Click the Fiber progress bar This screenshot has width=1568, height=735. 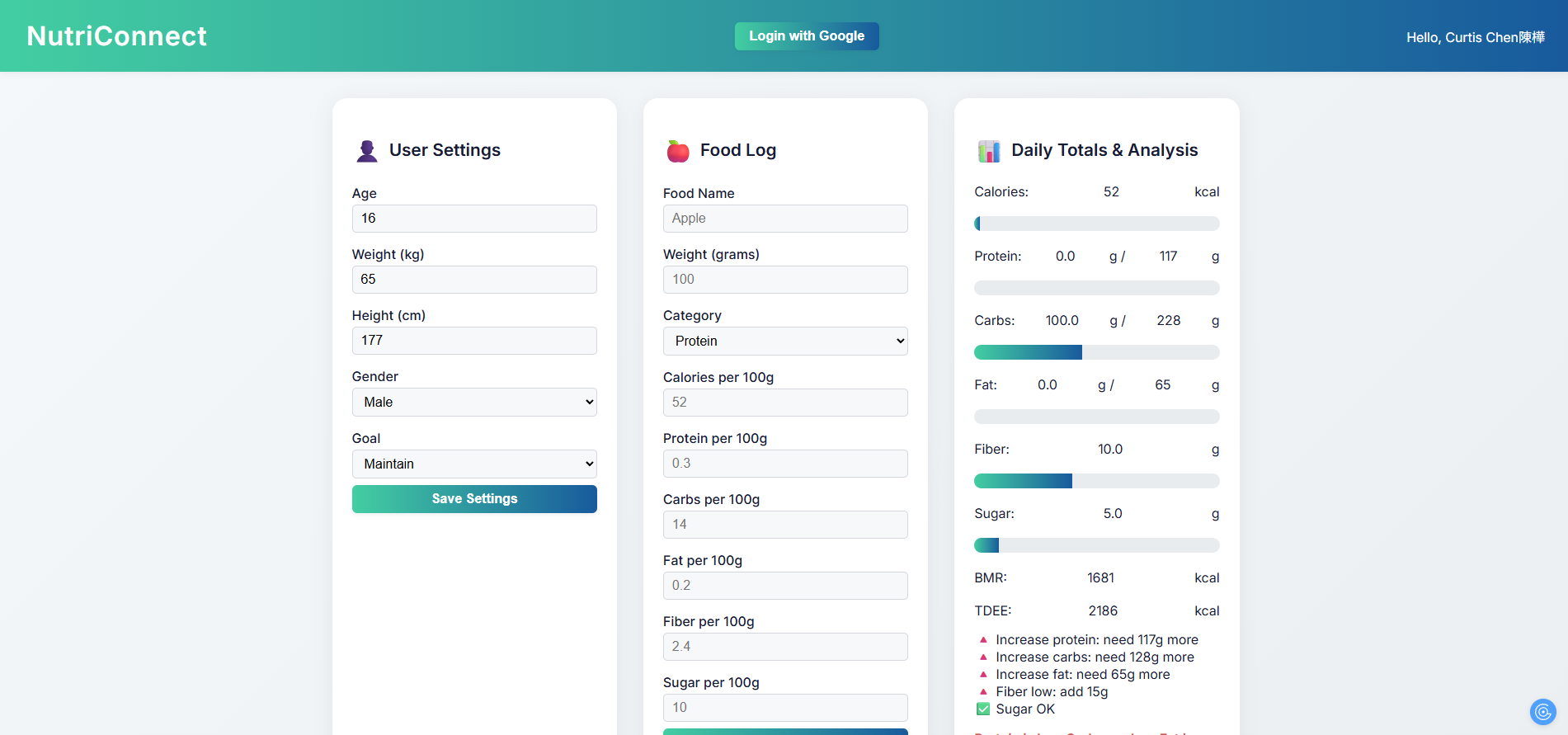(x=1097, y=481)
